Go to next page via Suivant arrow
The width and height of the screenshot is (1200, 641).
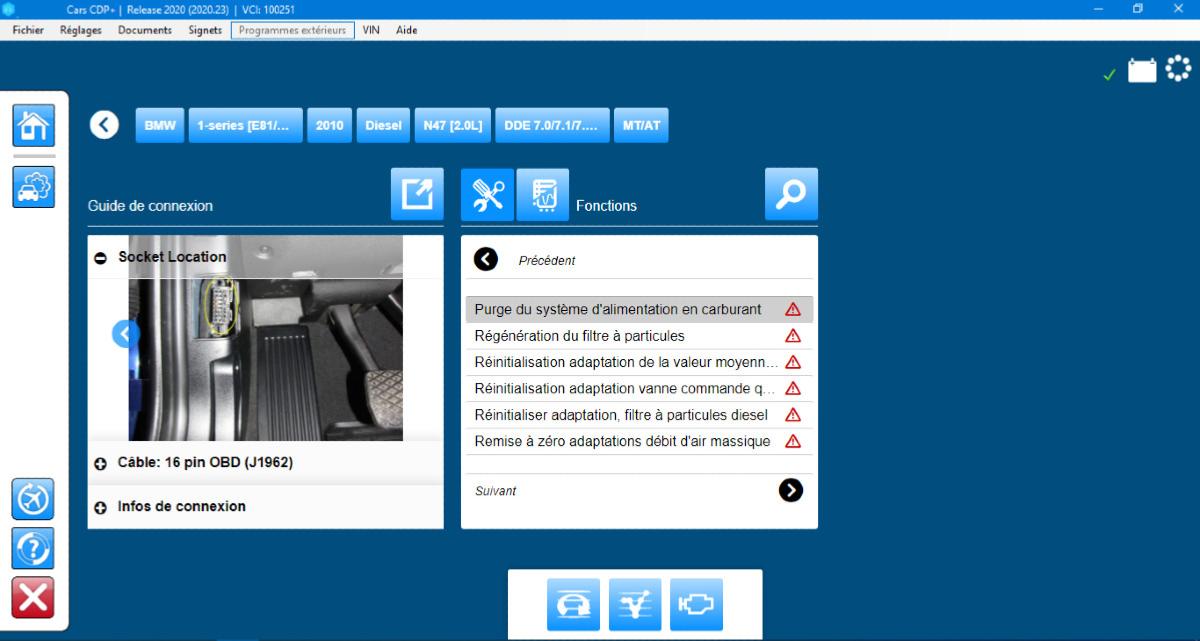(790, 490)
